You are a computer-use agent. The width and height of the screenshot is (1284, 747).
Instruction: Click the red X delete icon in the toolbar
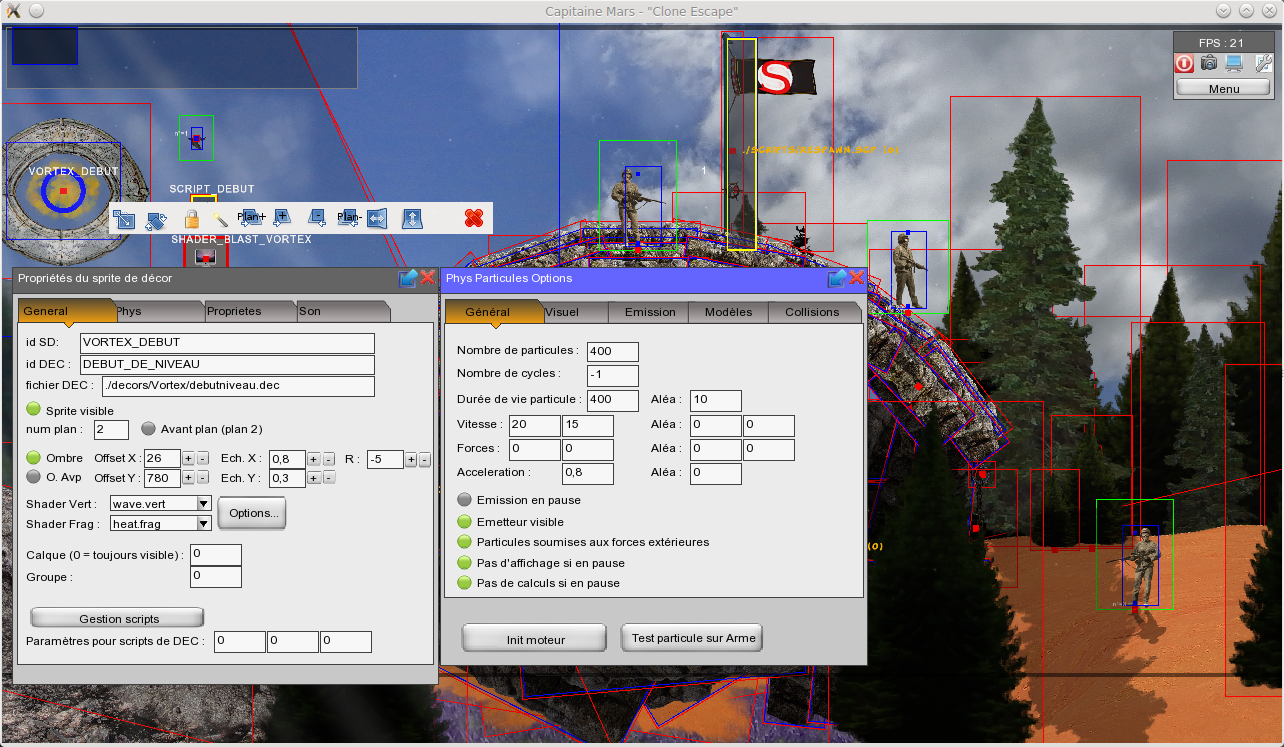point(472,218)
